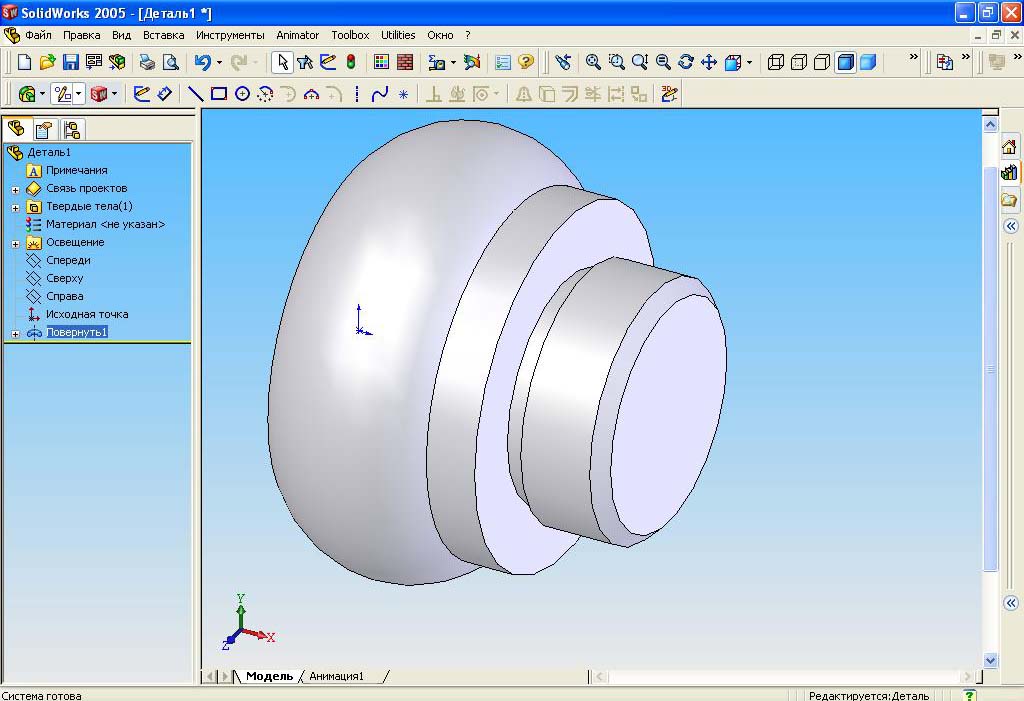Activate the Rotate View tool
The height and width of the screenshot is (701, 1024).
tap(686, 62)
